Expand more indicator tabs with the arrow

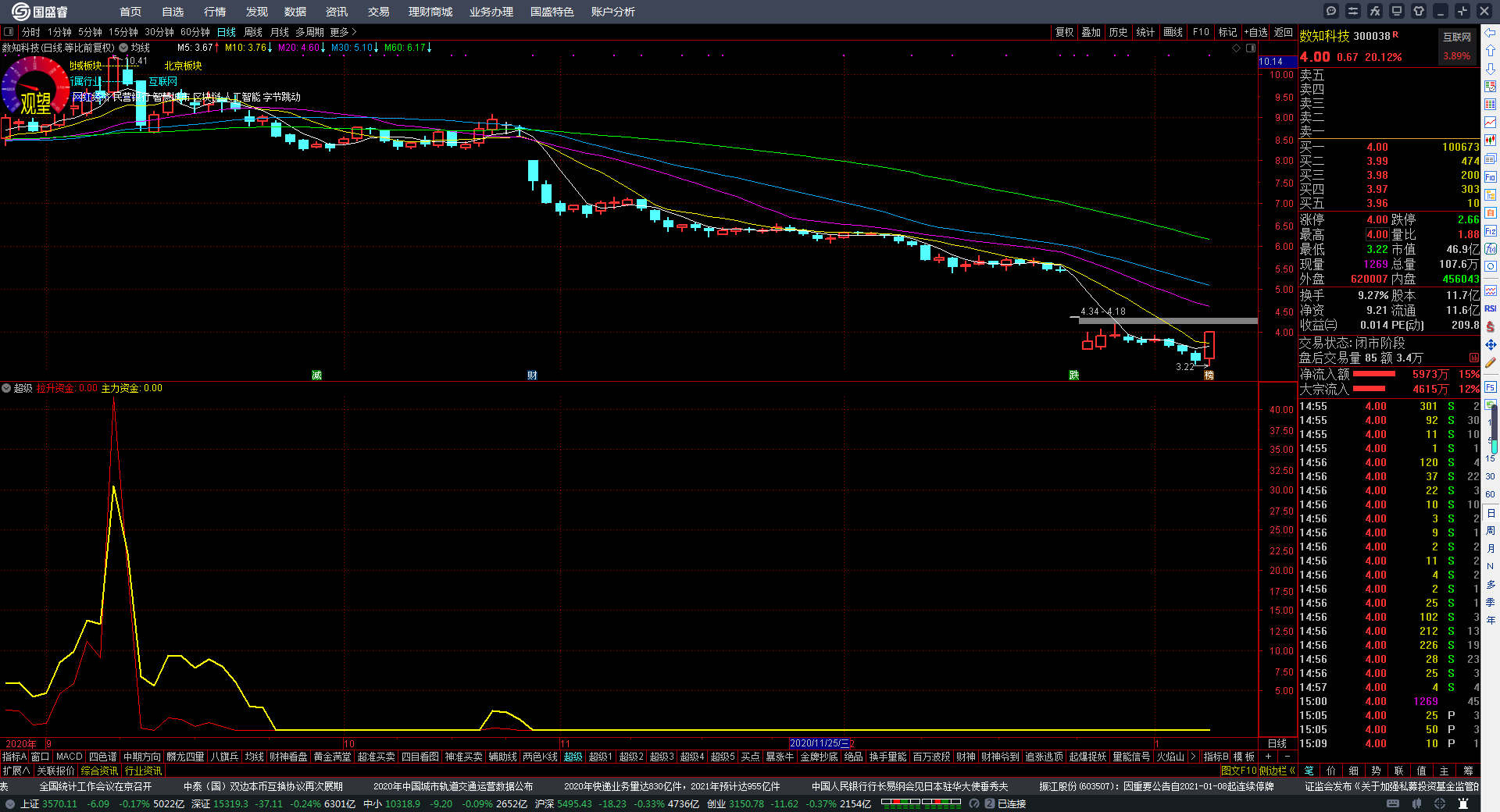(x=1193, y=757)
